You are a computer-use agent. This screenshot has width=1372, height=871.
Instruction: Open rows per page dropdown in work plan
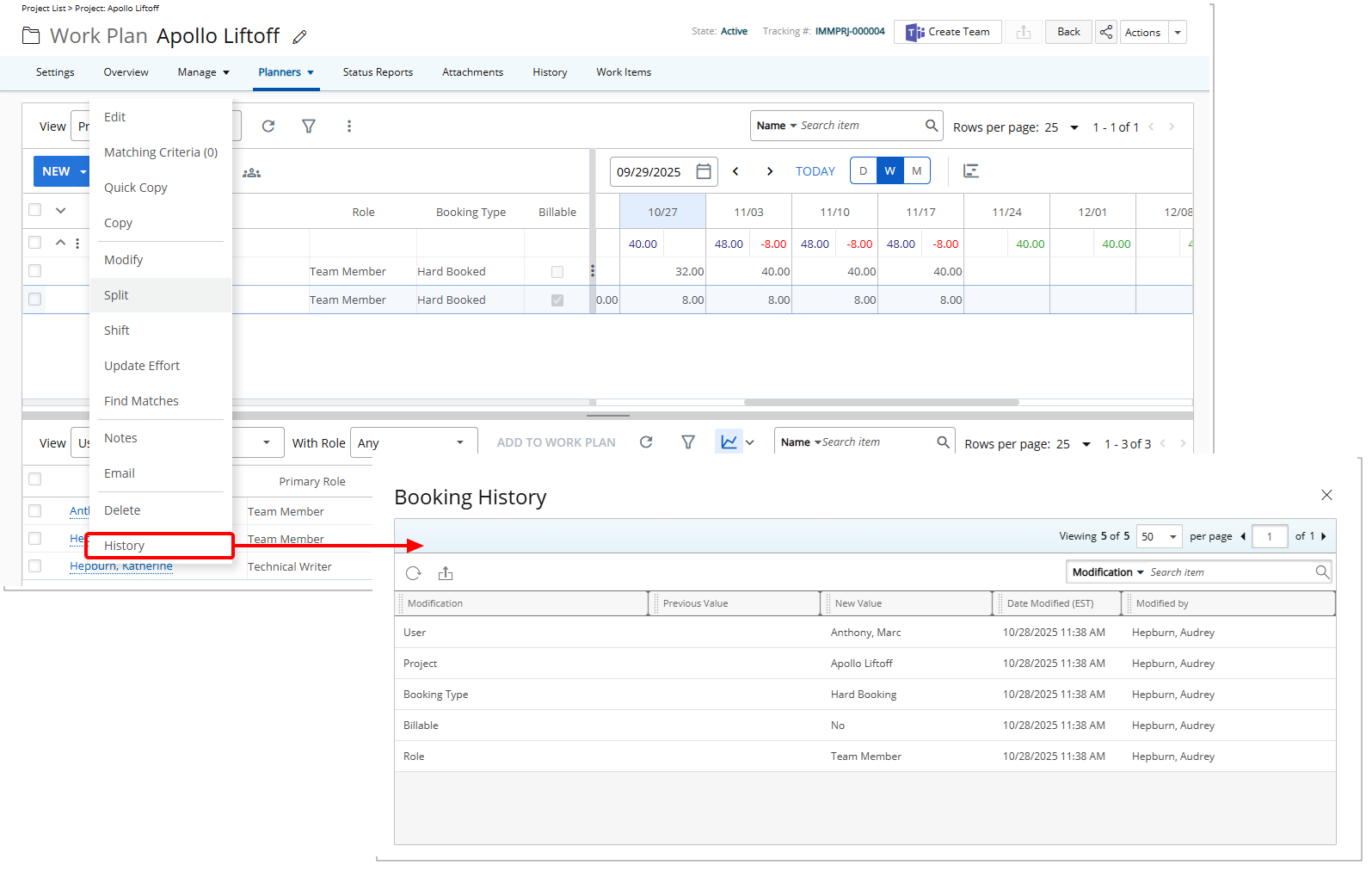pos(1074,127)
